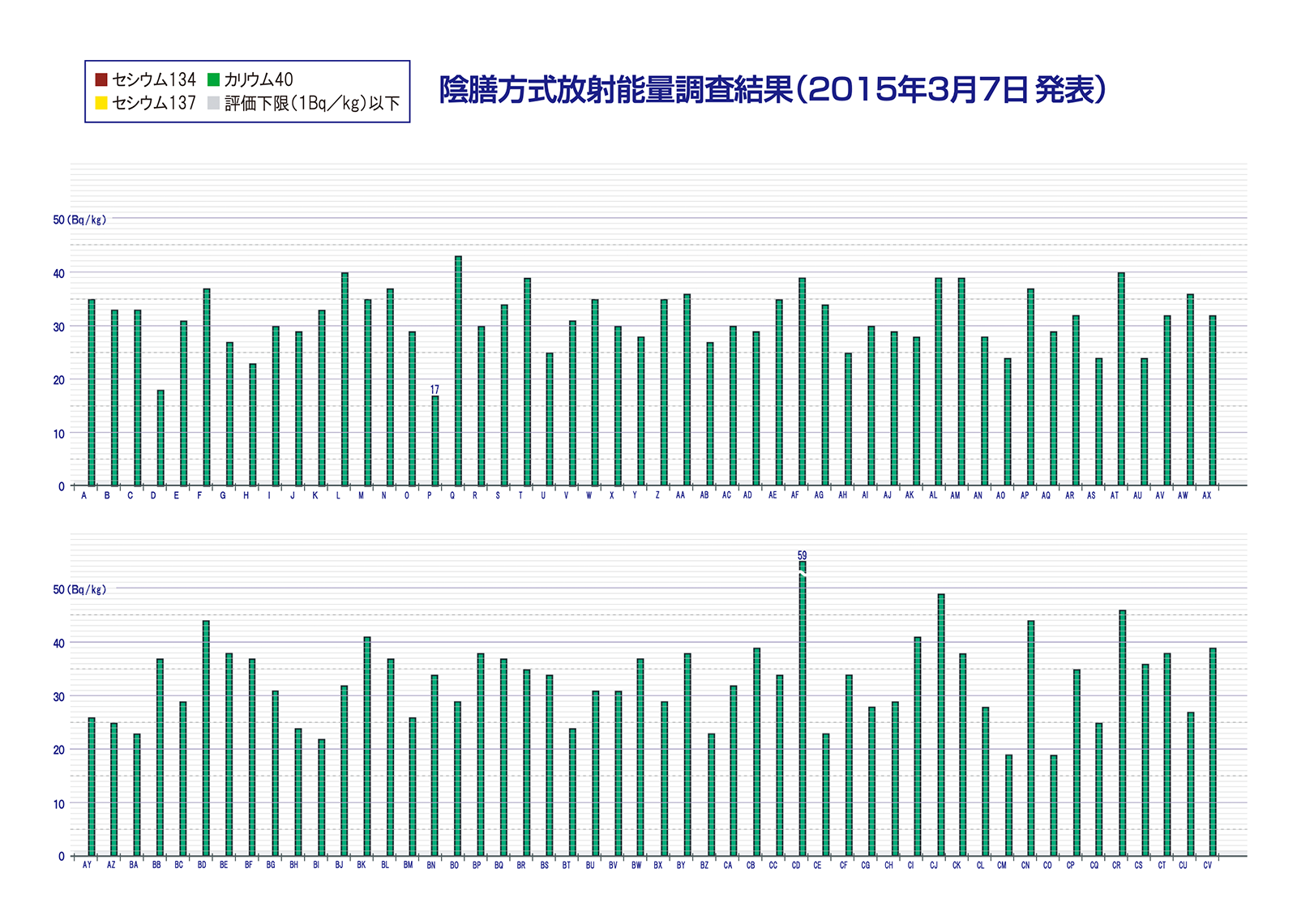Click the 50 (Bq/kg) label of lower chart
The width and height of the screenshot is (1297, 924).
(x=79, y=589)
